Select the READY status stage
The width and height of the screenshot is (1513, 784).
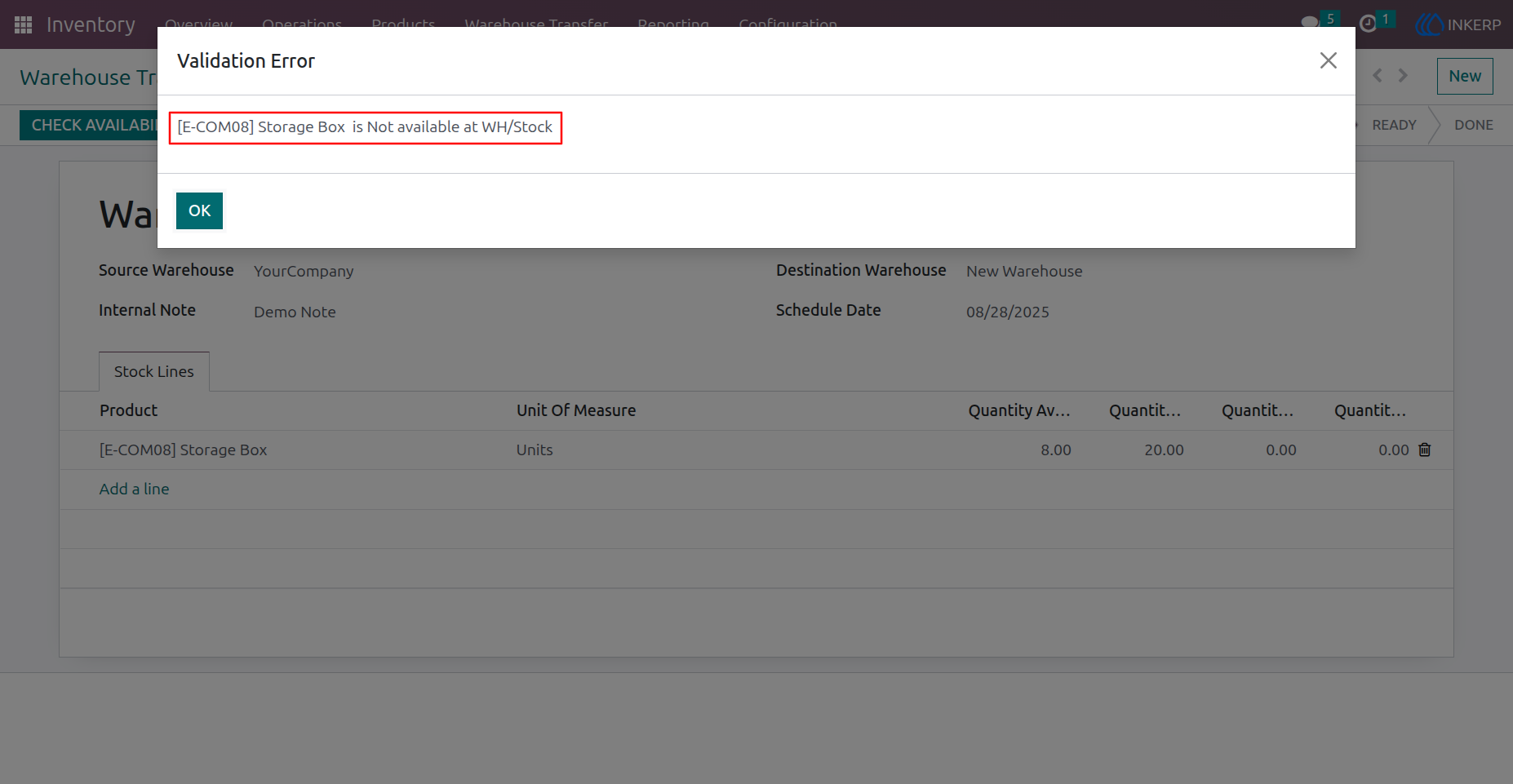pyautogui.click(x=1394, y=125)
